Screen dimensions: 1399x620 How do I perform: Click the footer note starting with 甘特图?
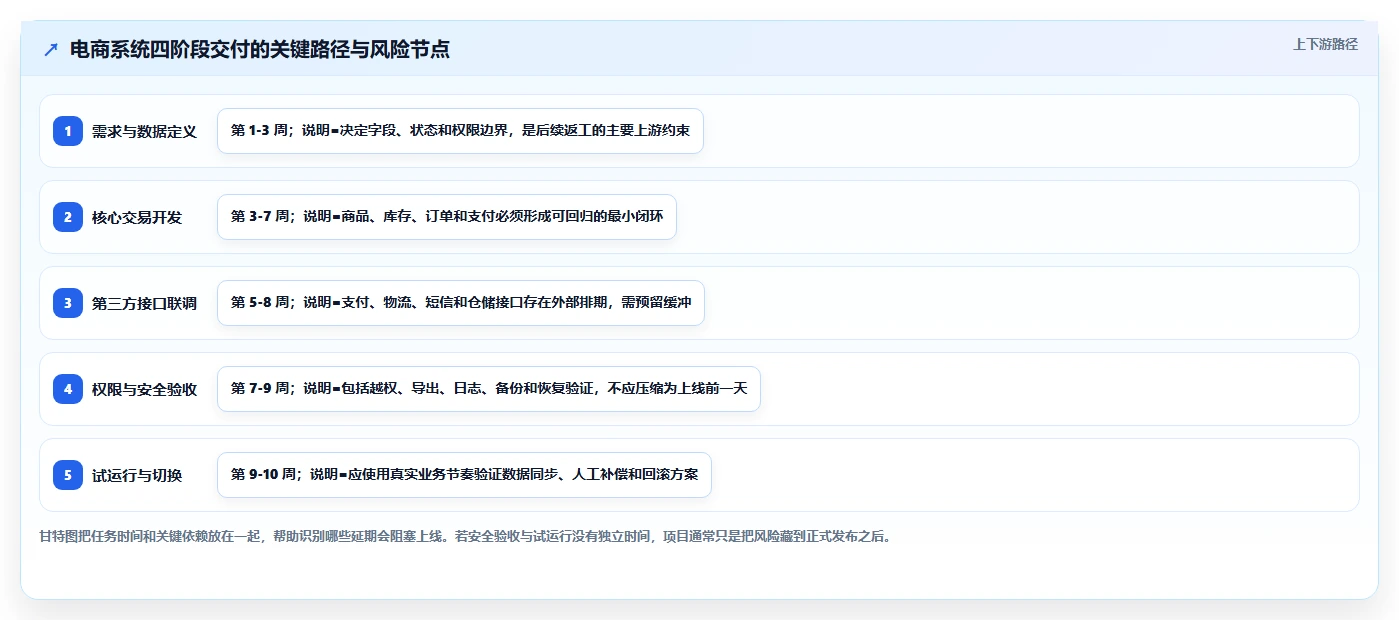click(x=465, y=536)
